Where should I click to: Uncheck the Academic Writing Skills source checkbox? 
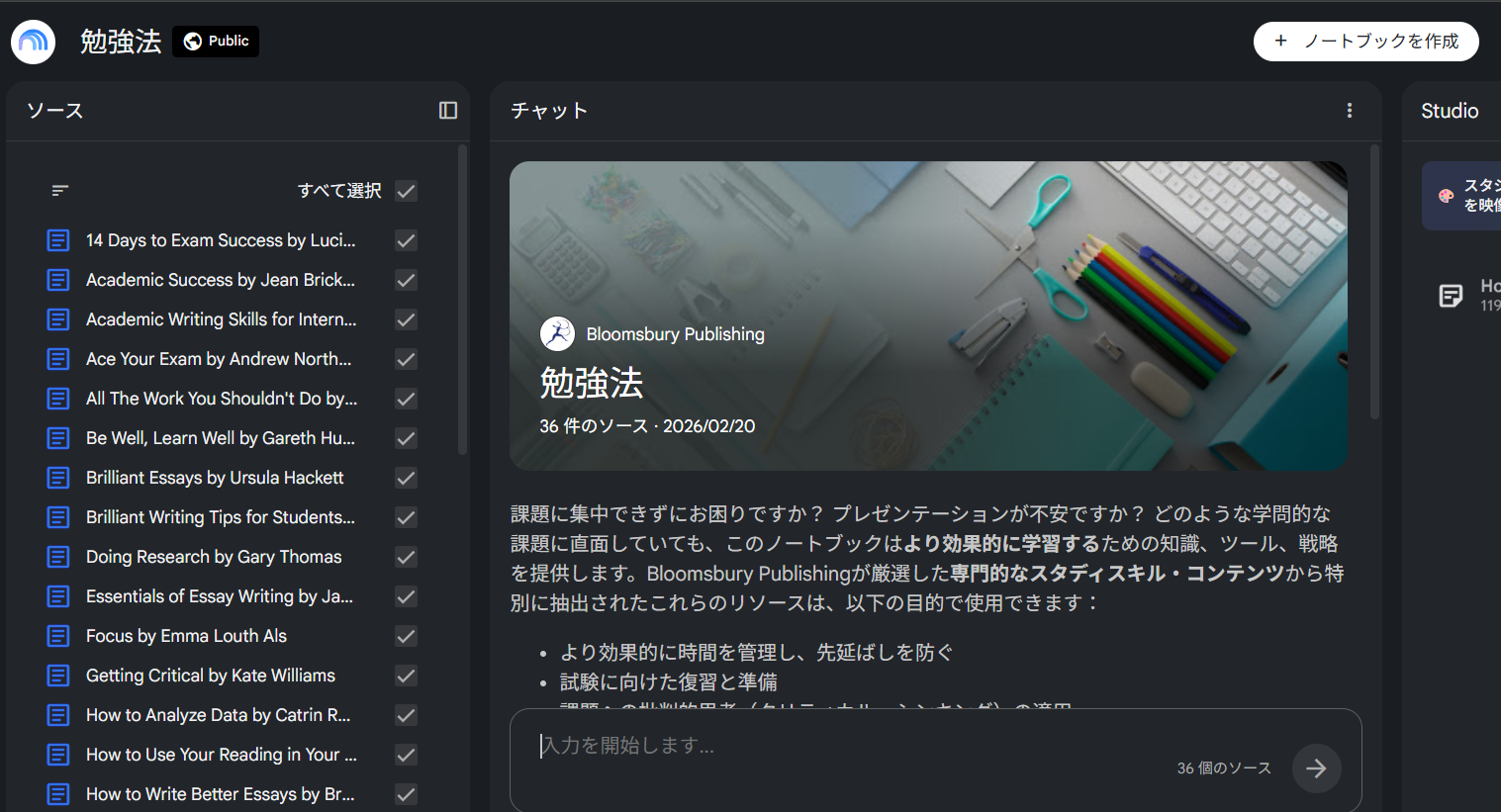tap(406, 319)
